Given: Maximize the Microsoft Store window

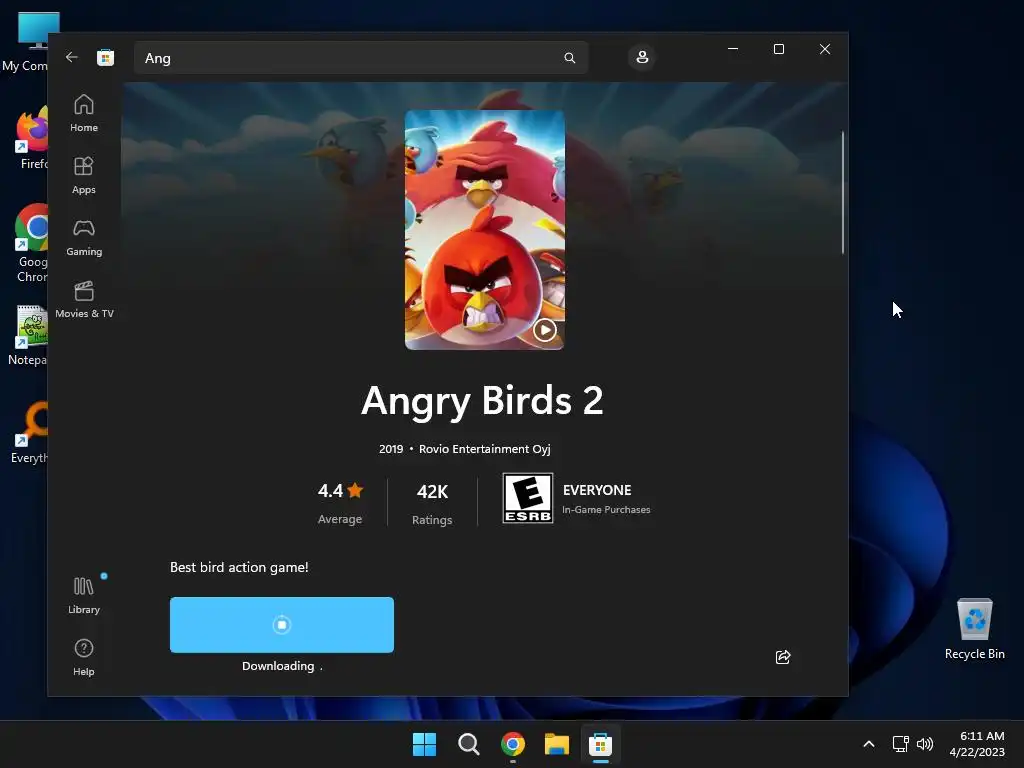Looking at the screenshot, I should click(778, 49).
